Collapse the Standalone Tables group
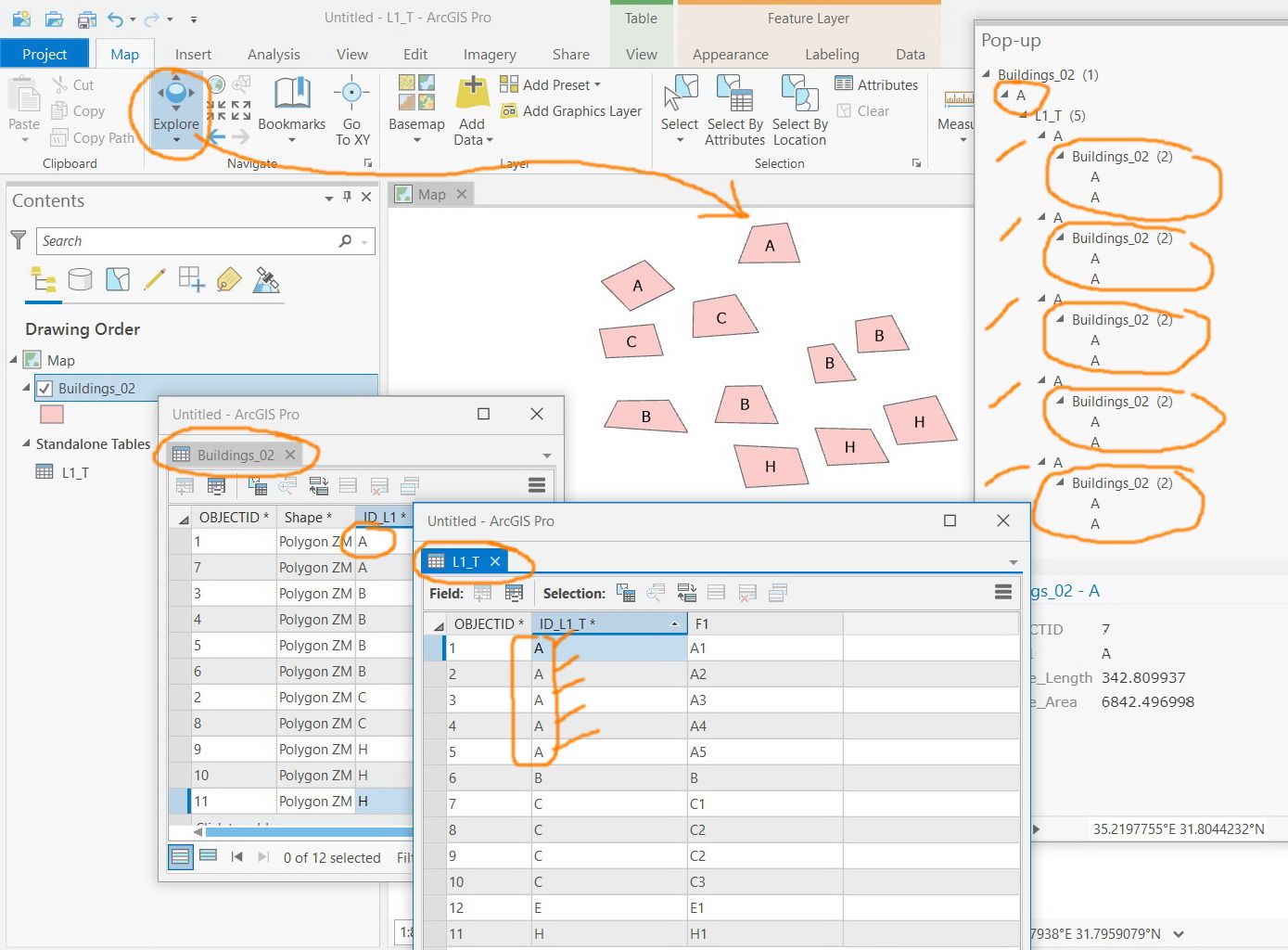 (x=26, y=443)
